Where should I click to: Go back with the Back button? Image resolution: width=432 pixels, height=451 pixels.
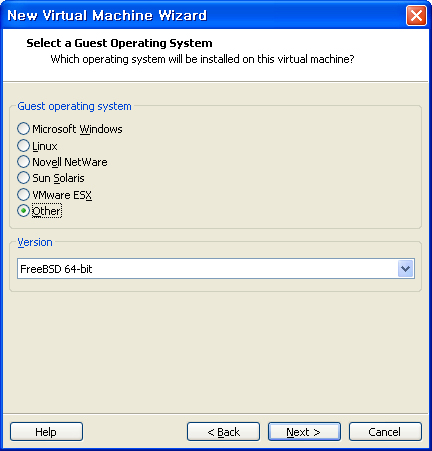tap(223, 432)
